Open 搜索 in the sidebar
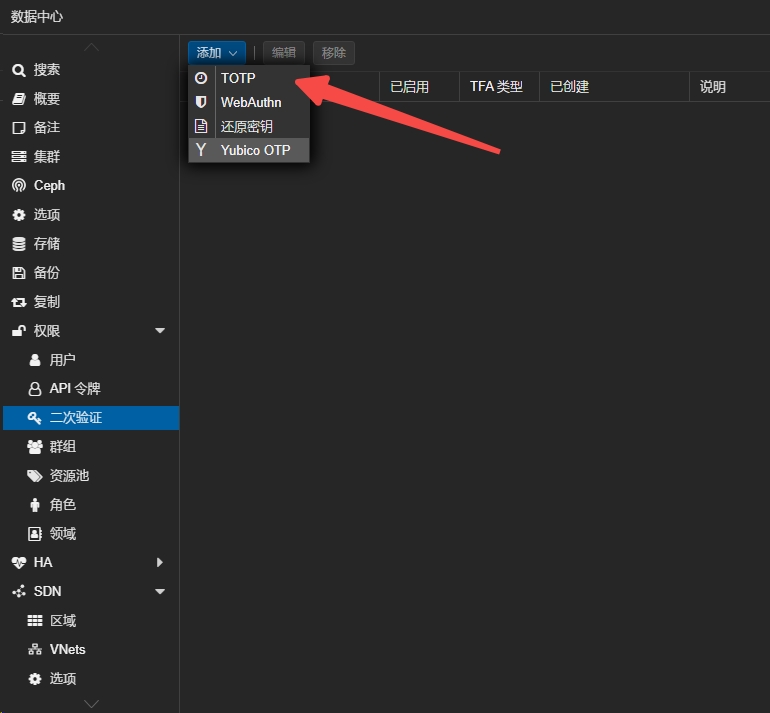Viewport: 770px width, 713px height. tap(91, 70)
